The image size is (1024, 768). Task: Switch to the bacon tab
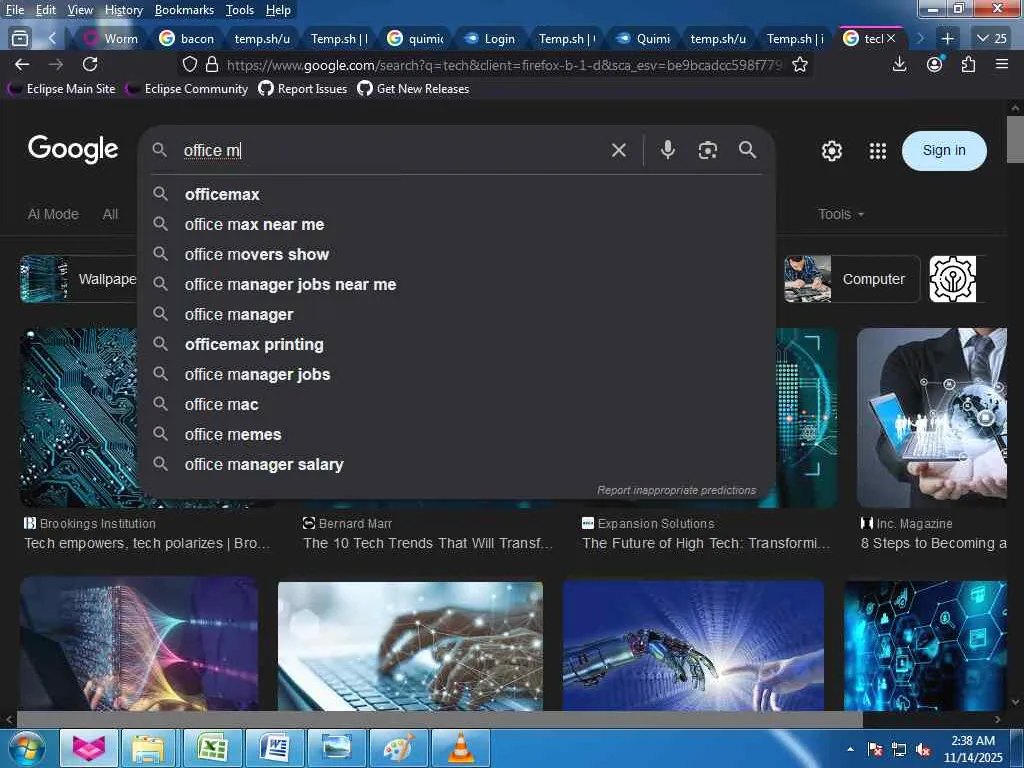(187, 39)
